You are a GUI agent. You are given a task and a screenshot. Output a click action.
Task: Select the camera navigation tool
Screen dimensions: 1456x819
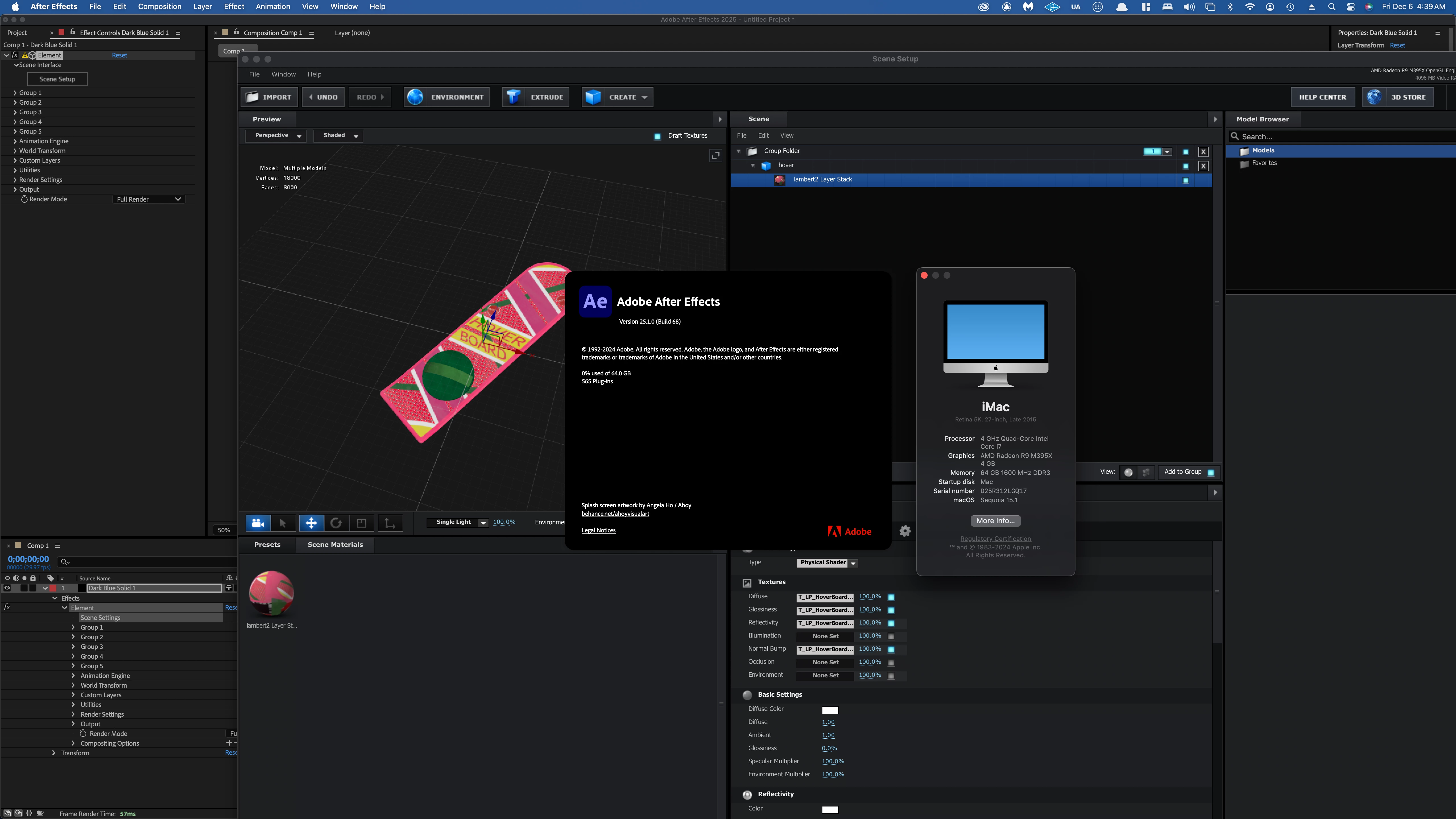click(x=258, y=523)
